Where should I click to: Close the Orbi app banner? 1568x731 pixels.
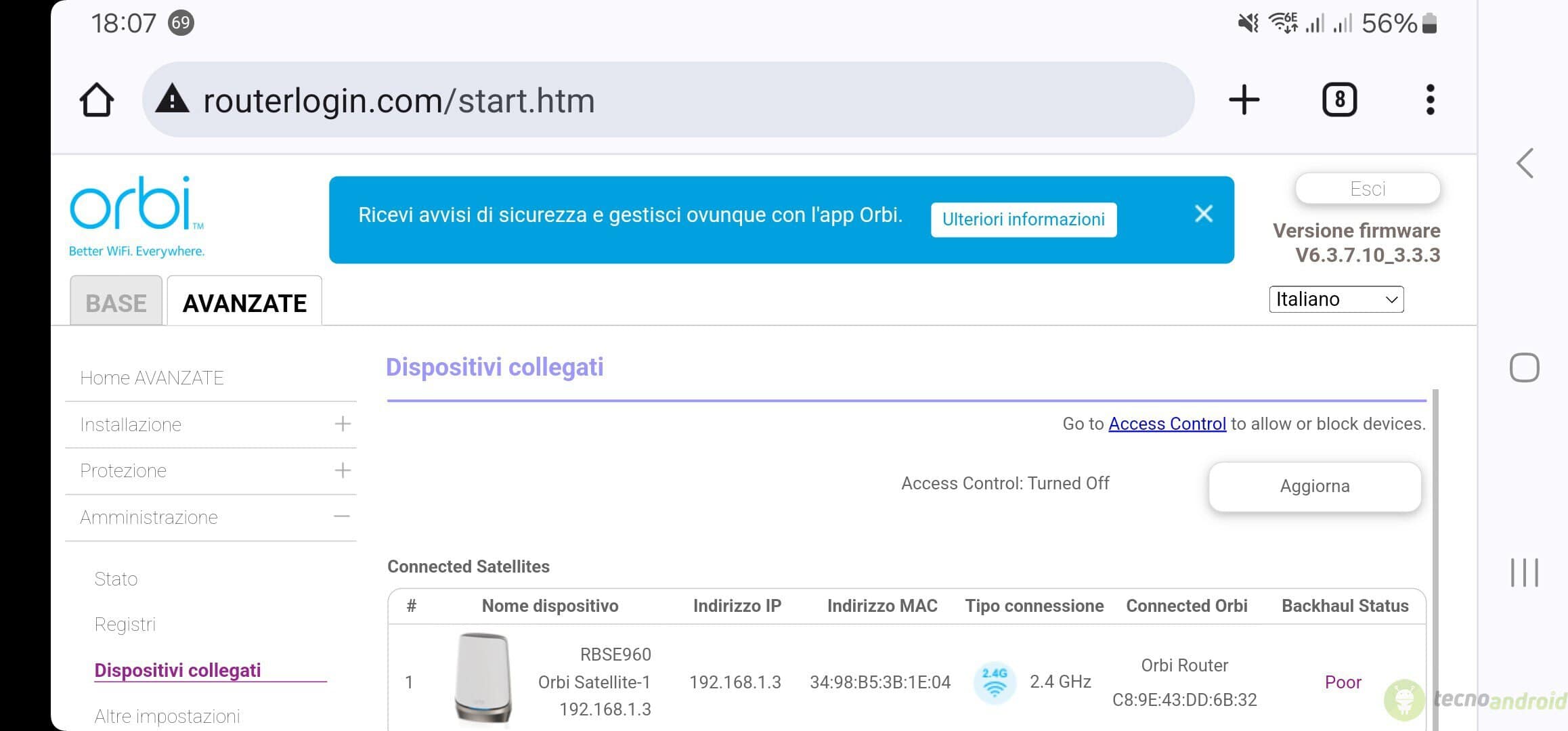1203,214
